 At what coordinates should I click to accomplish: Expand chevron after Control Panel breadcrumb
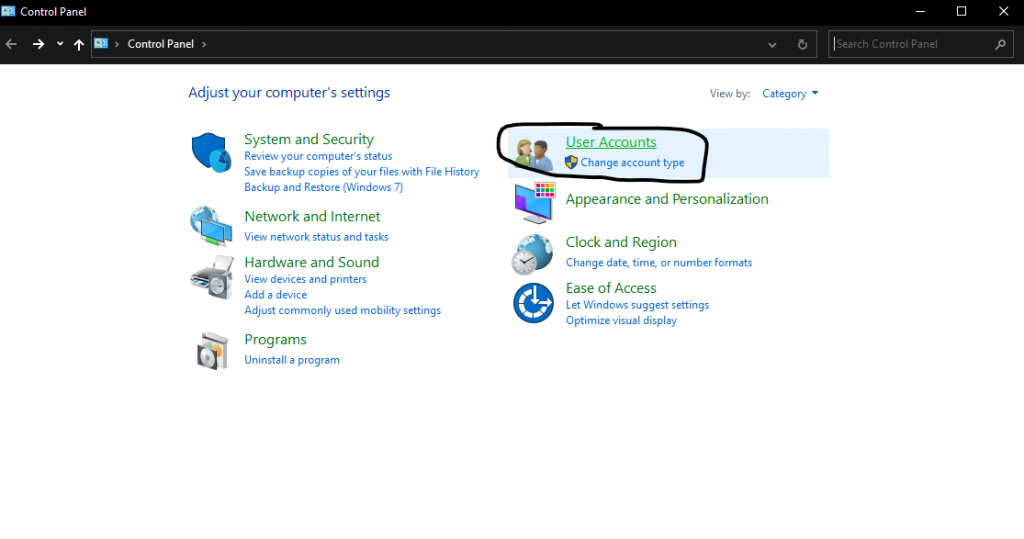tap(204, 44)
